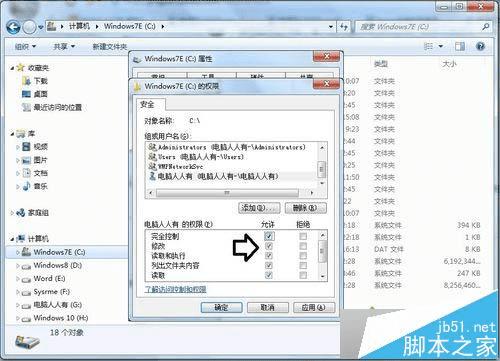The height and width of the screenshot is (361, 500).
Task: Click the 视频 library icon
Action: [x=26, y=146]
